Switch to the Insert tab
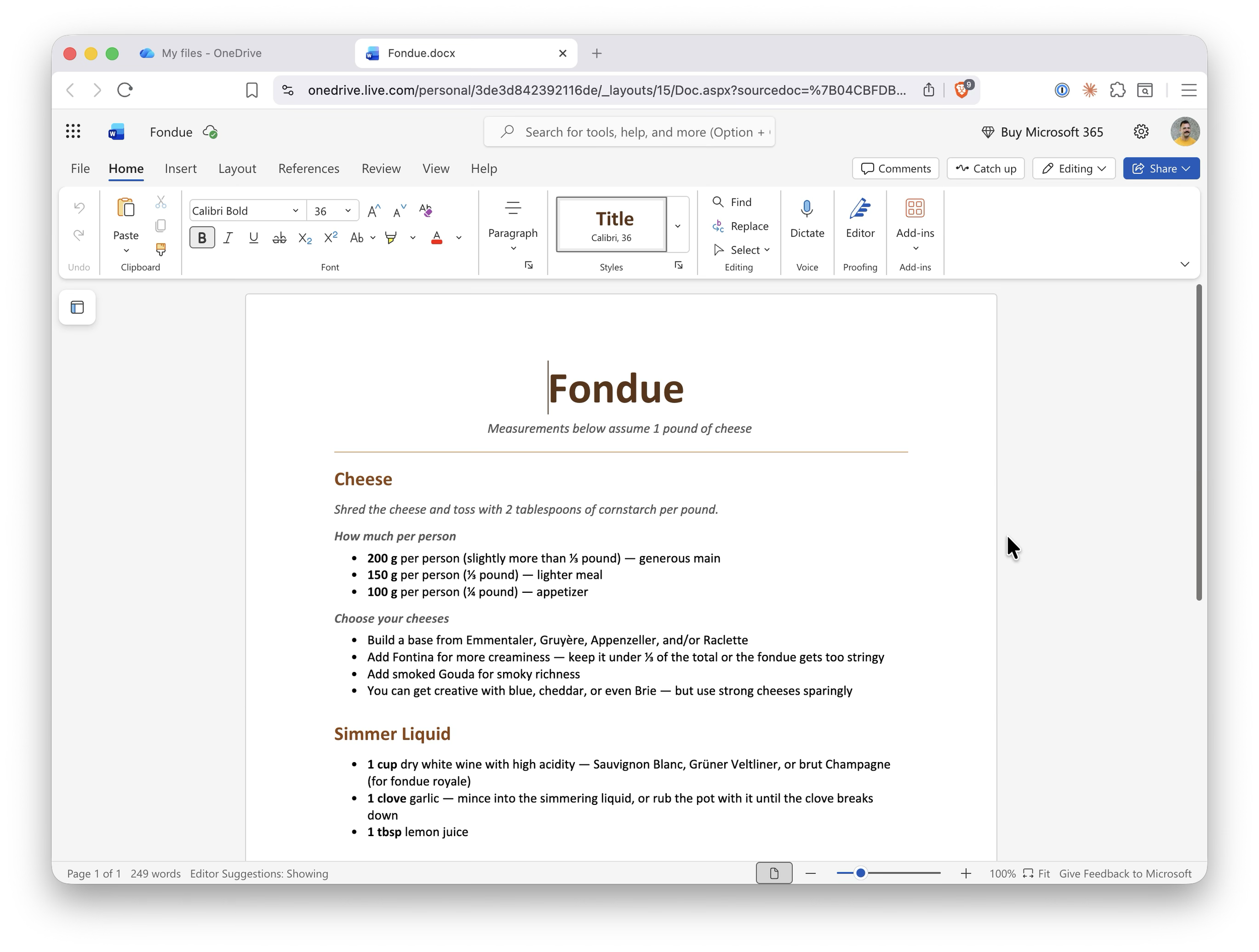 coord(180,169)
